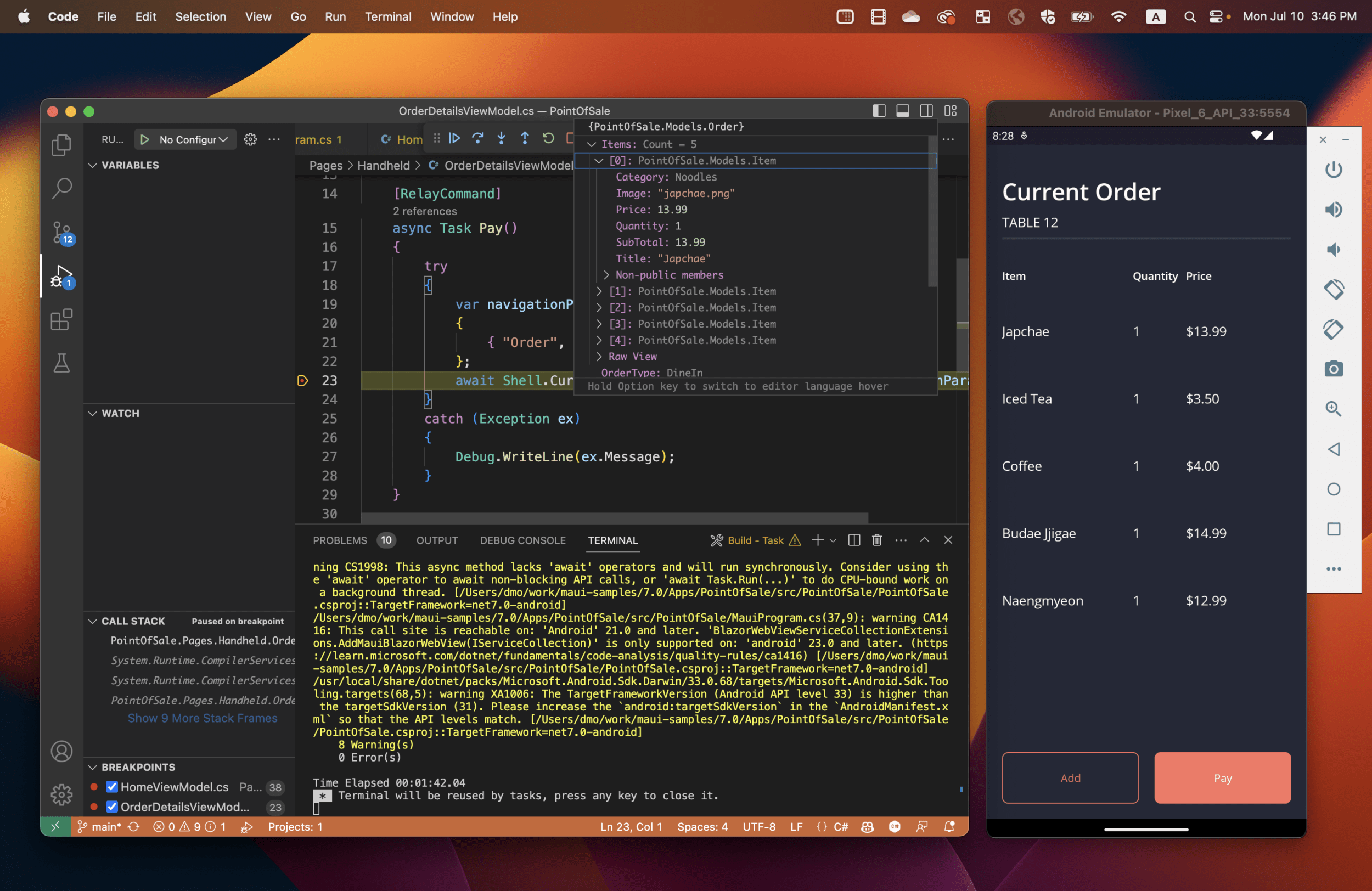Image resolution: width=1372 pixels, height=891 pixels.
Task: Disable the OrderDetailsViewModel breakpoint
Action: [x=113, y=807]
